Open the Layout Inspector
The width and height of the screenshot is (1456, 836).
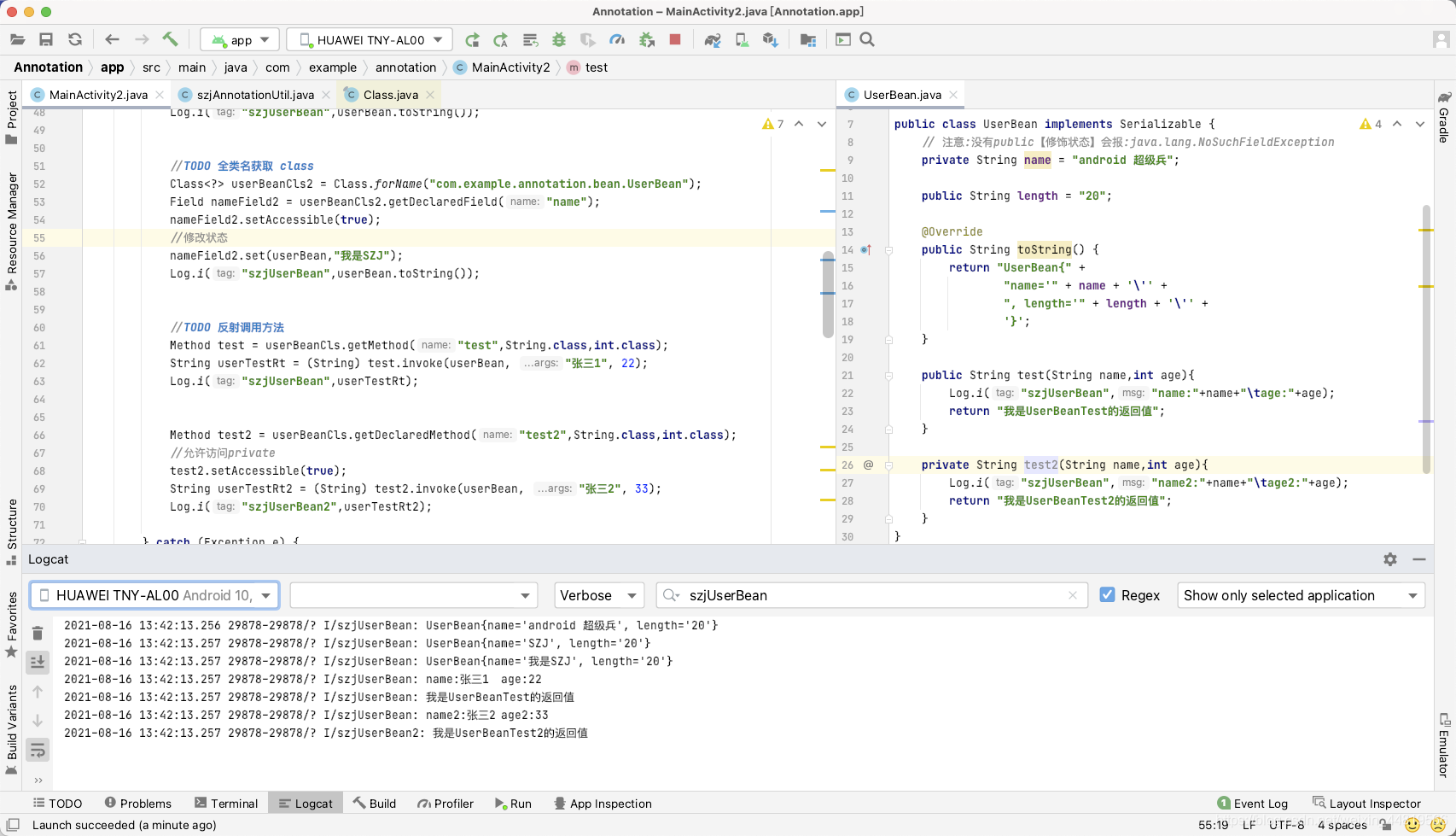tap(1366, 804)
